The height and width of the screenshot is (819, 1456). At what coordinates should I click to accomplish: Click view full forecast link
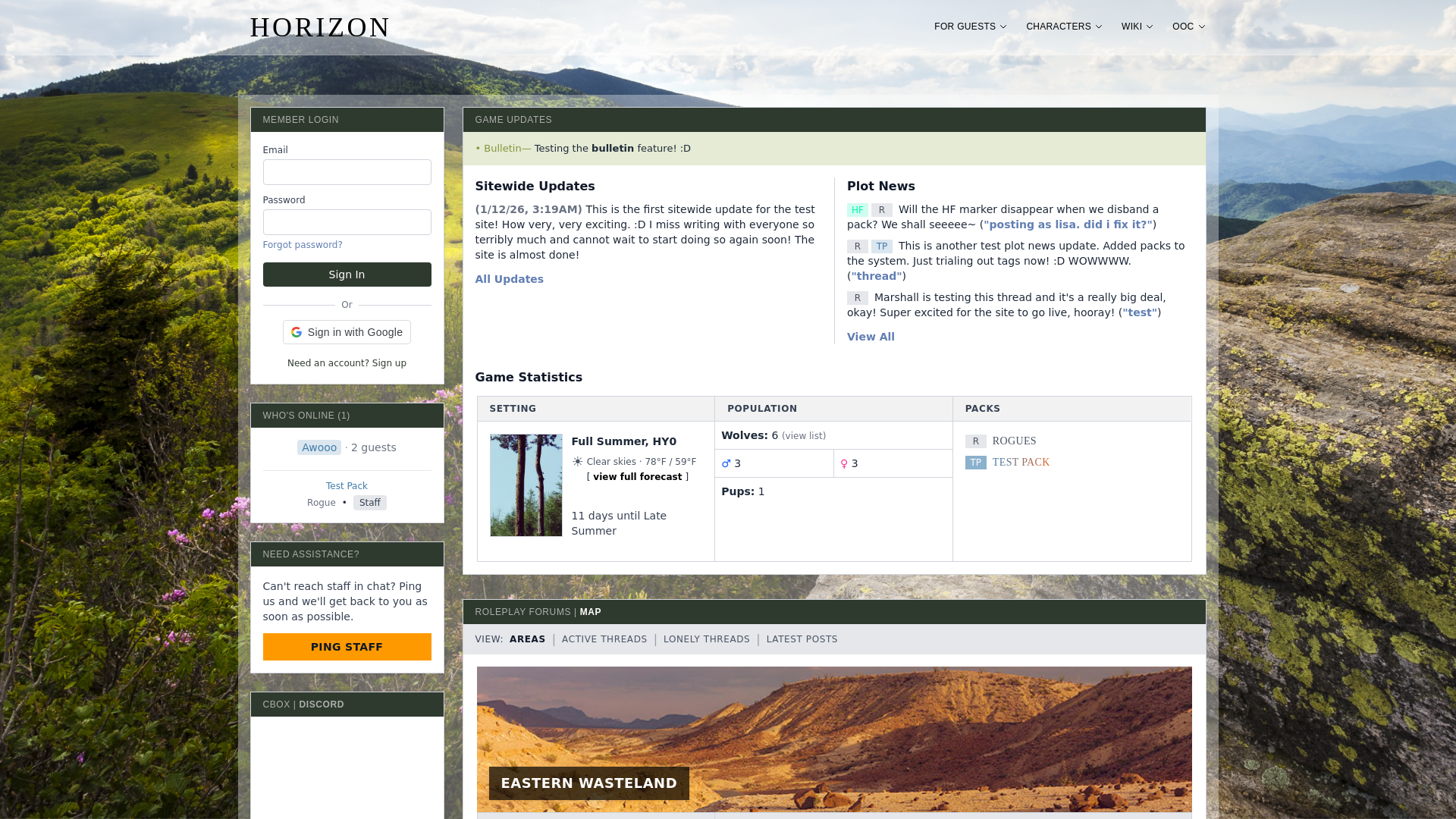638,477
